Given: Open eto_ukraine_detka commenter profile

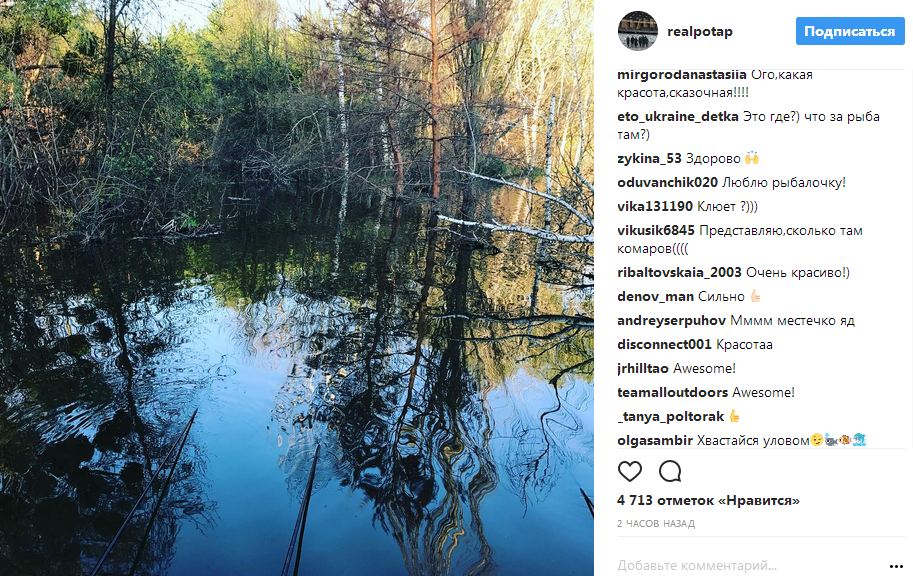Looking at the screenshot, I should (x=678, y=117).
